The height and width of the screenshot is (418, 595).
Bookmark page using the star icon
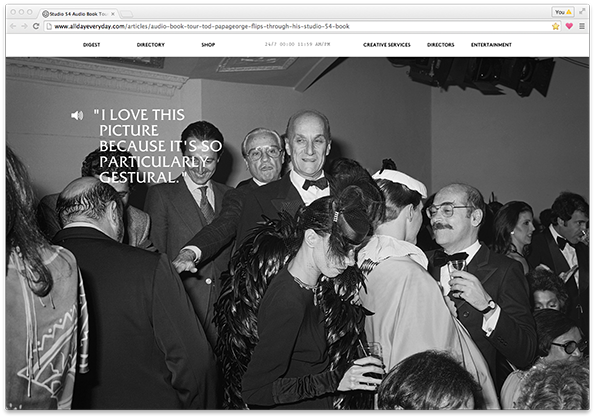(556, 26)
